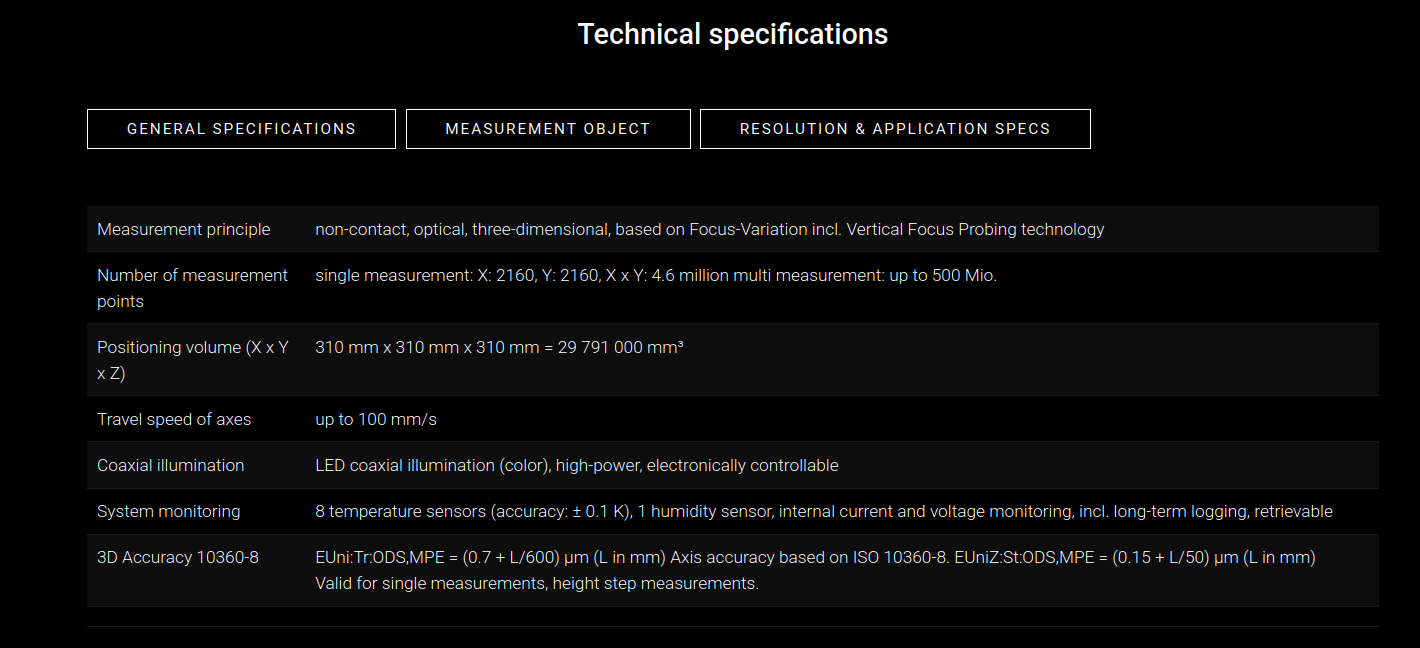The height and width of the screenshot is (648, 1420).
Task: Select the Positioning volume (X x Y x Z) label
Action: point(193,360)
